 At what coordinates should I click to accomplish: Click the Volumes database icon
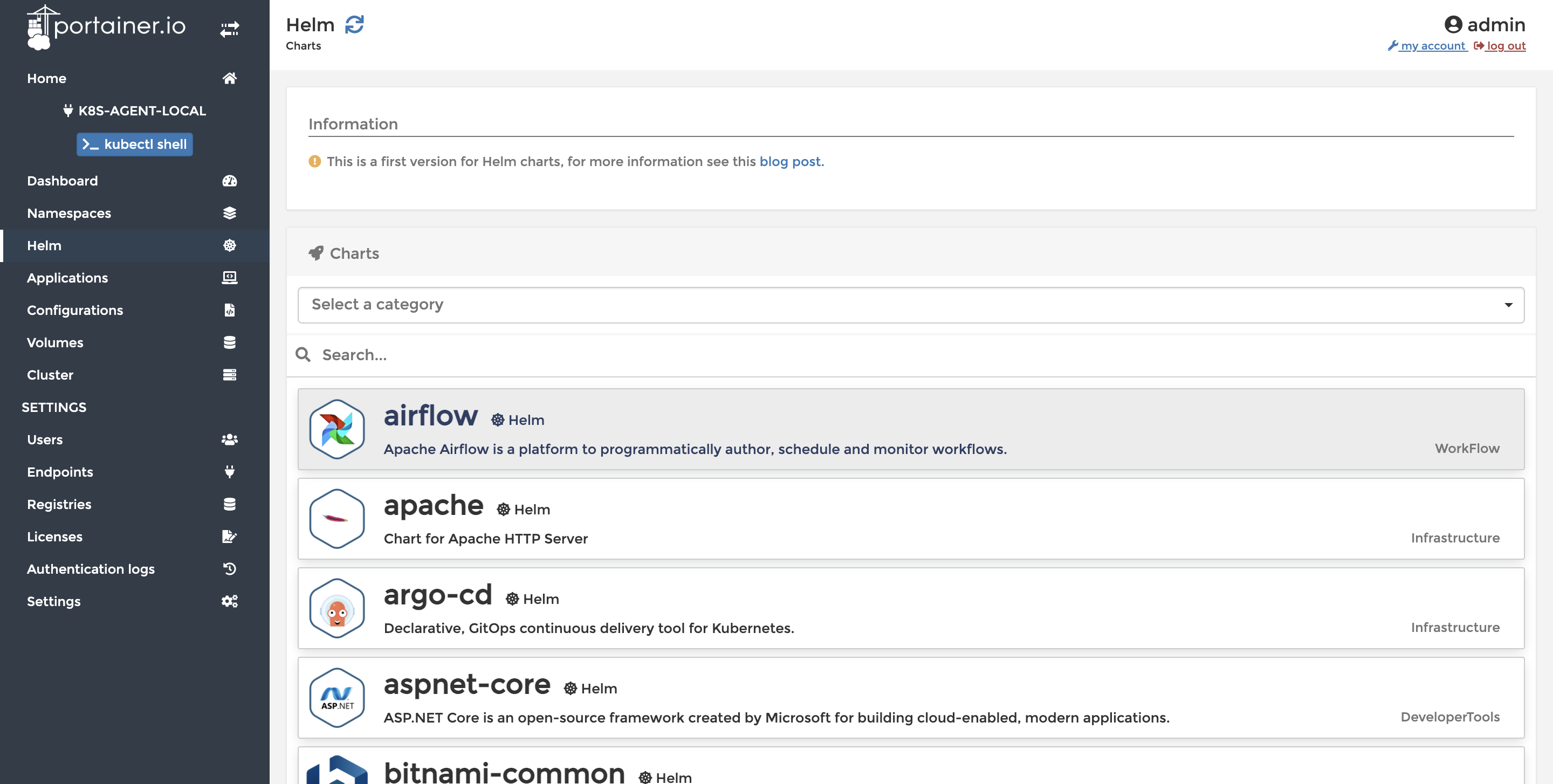click(x=229, y=342)
